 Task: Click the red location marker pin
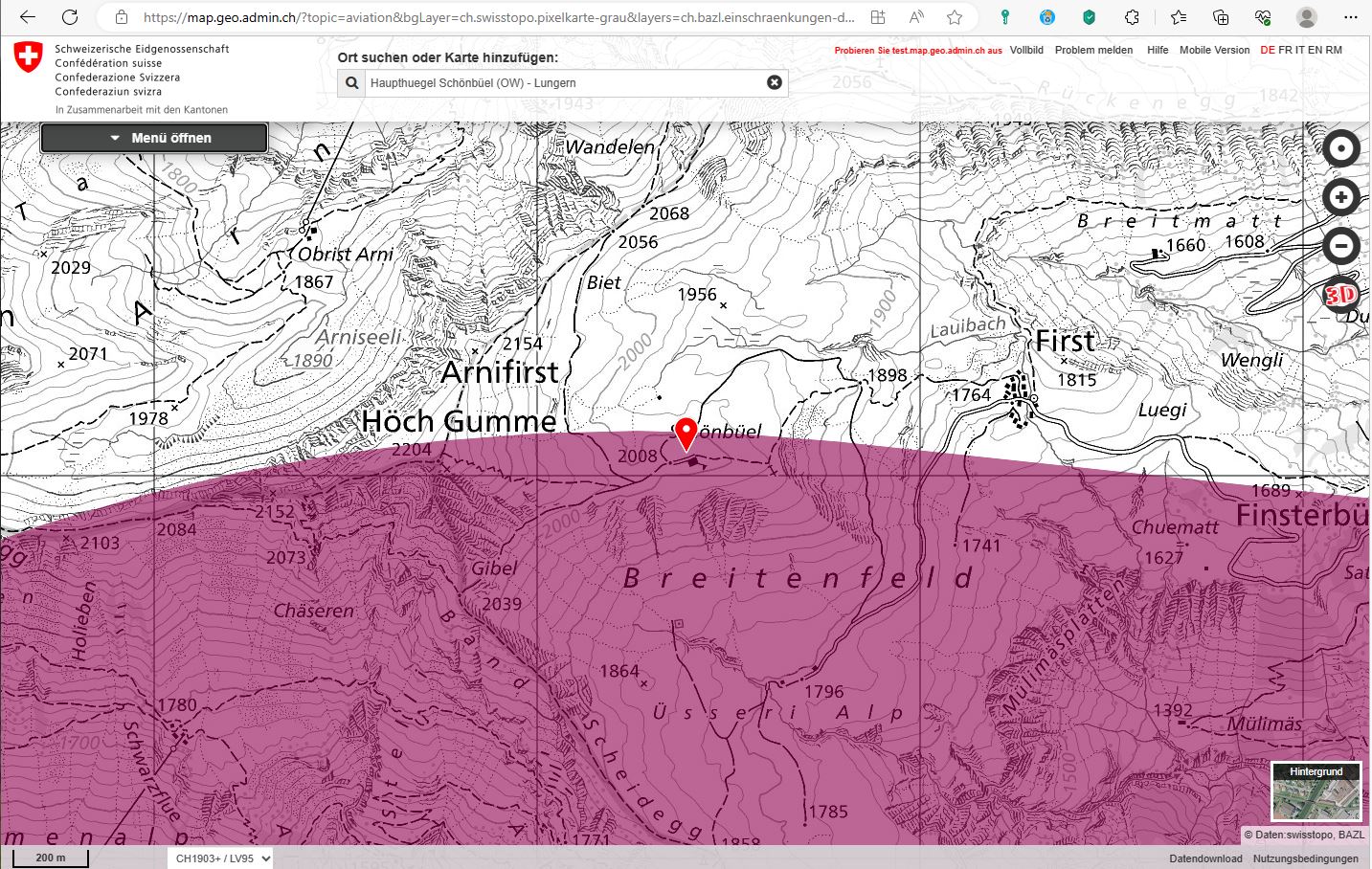click(686, 433)
